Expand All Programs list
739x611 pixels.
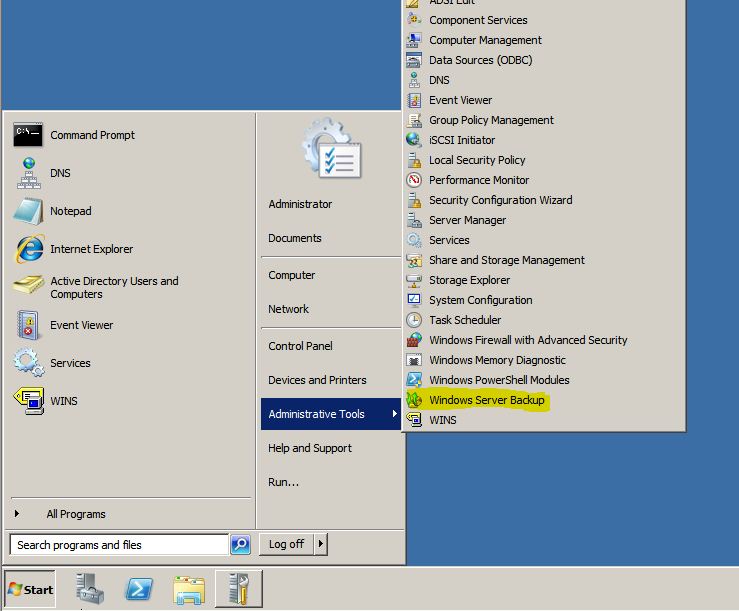click(x=75, y=514)
